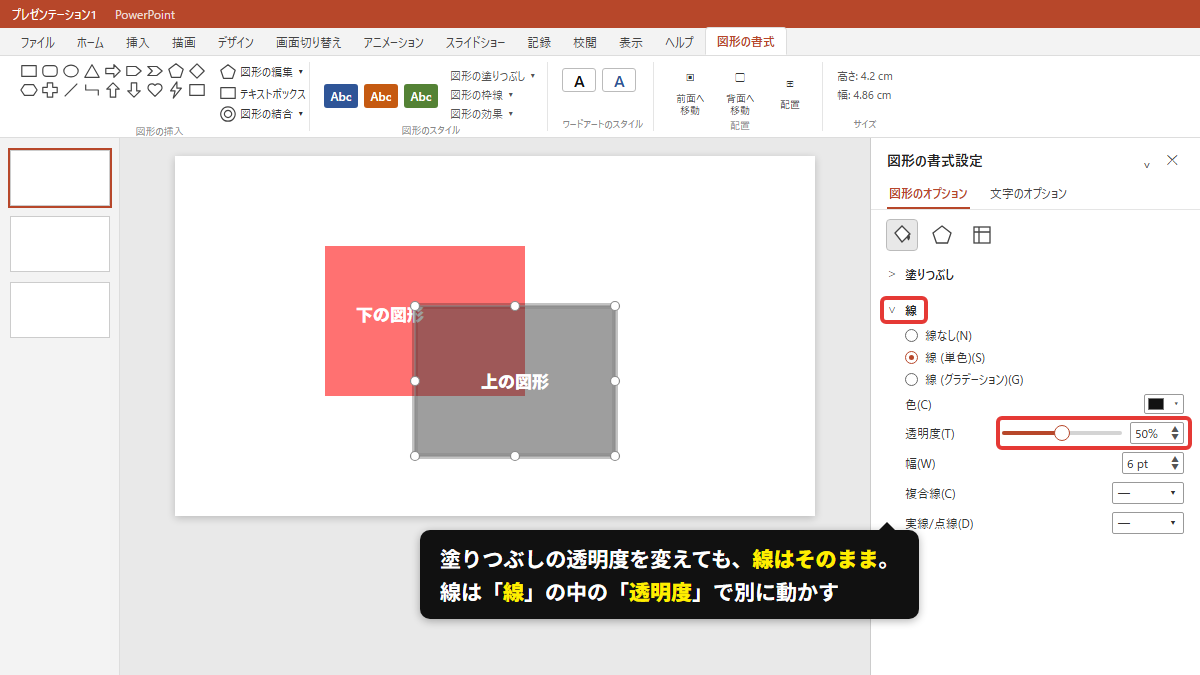Pick the triangle shape in gallery
The height and width of the screenshot is (675, 1200).
point(92,71)
